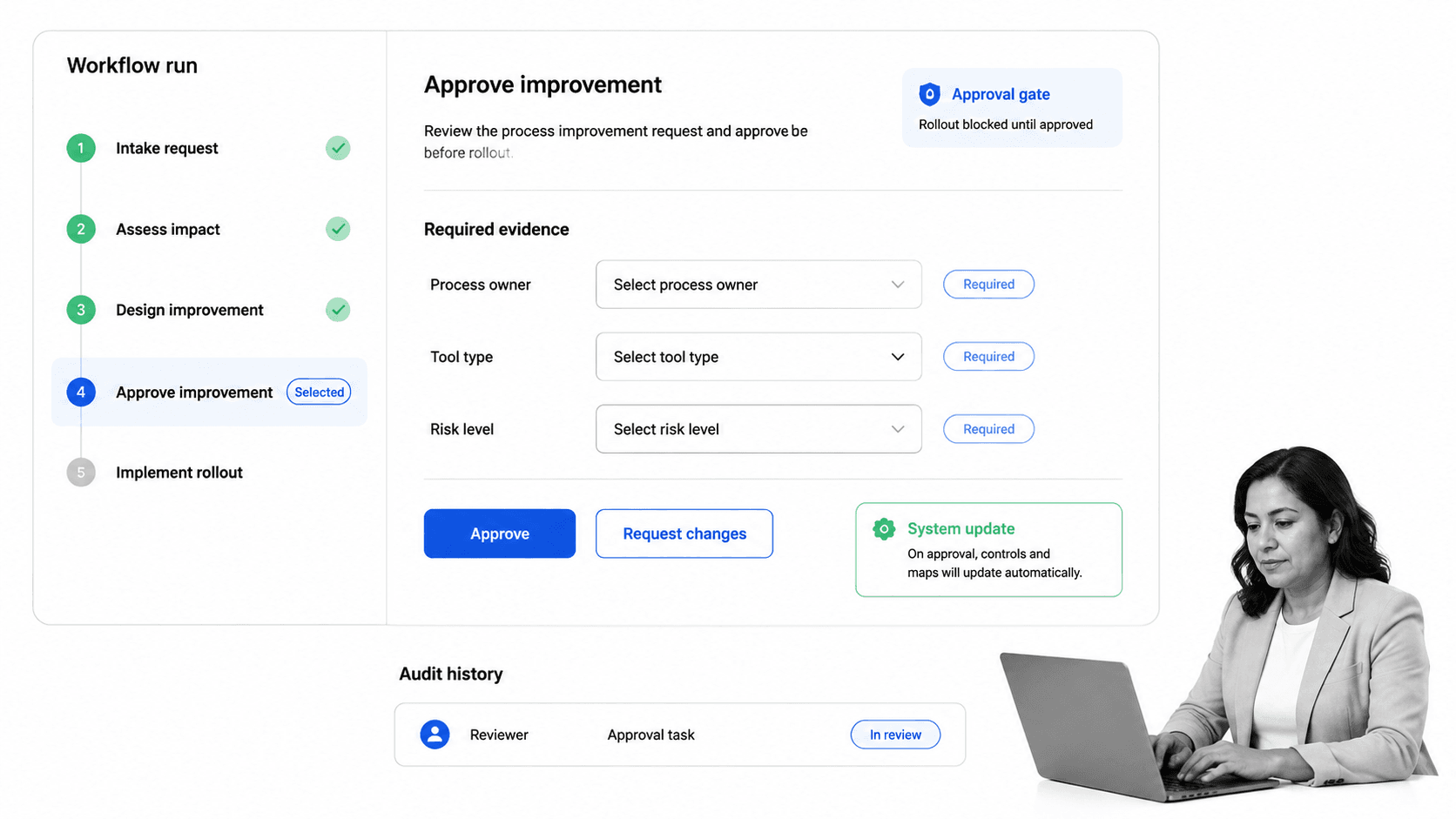
Task: Click step 4 blue number circle
Action: point(81,392)
